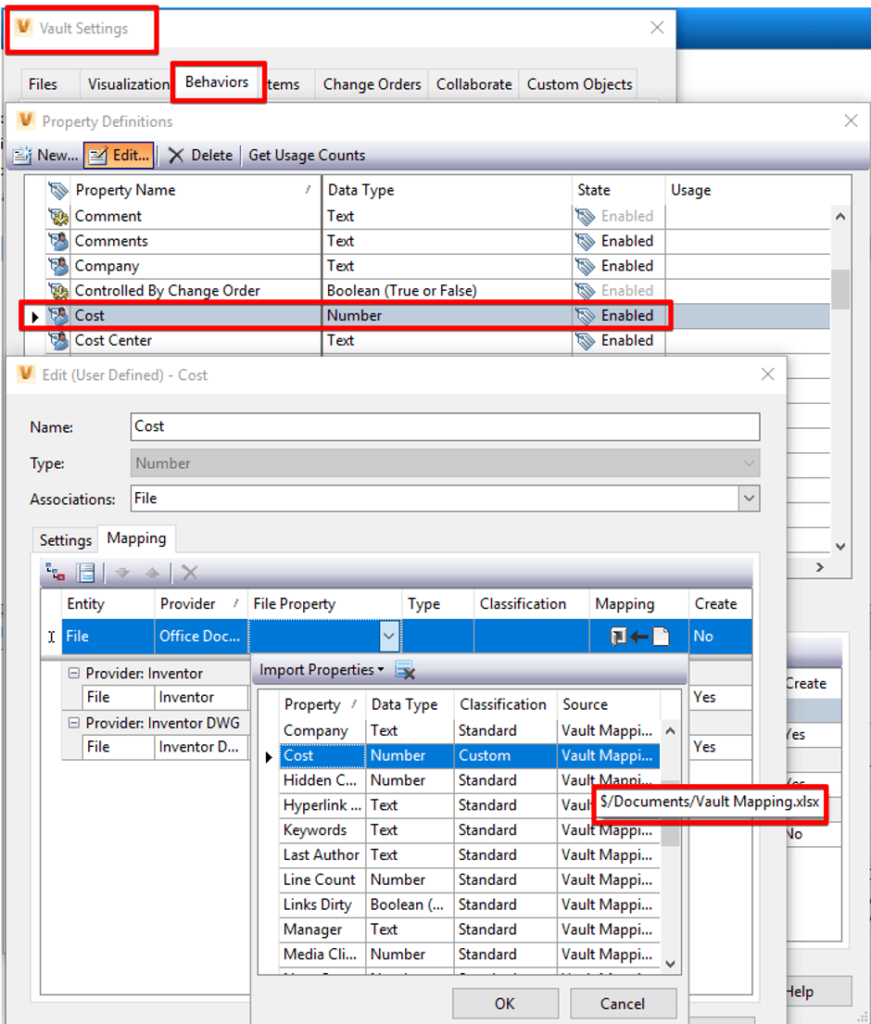Sort by Property Name column header
The image size is (871, 1024).
(x=195, y=190)
